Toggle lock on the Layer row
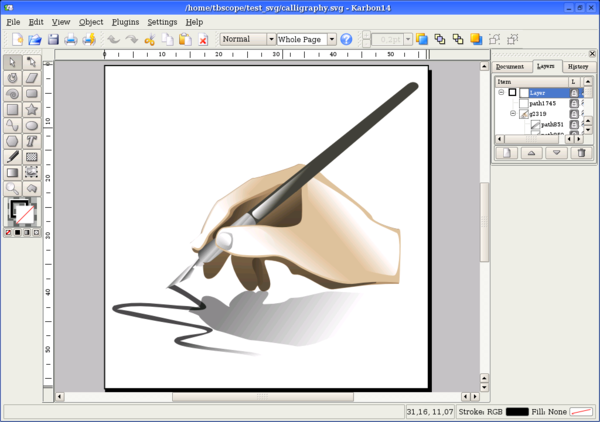The image size is (600, 422). pyautogui.click(x=574, y=92)
